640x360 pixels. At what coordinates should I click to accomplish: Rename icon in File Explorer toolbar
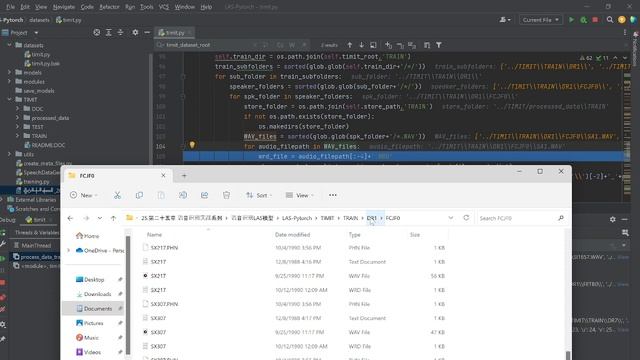point(183,195)
